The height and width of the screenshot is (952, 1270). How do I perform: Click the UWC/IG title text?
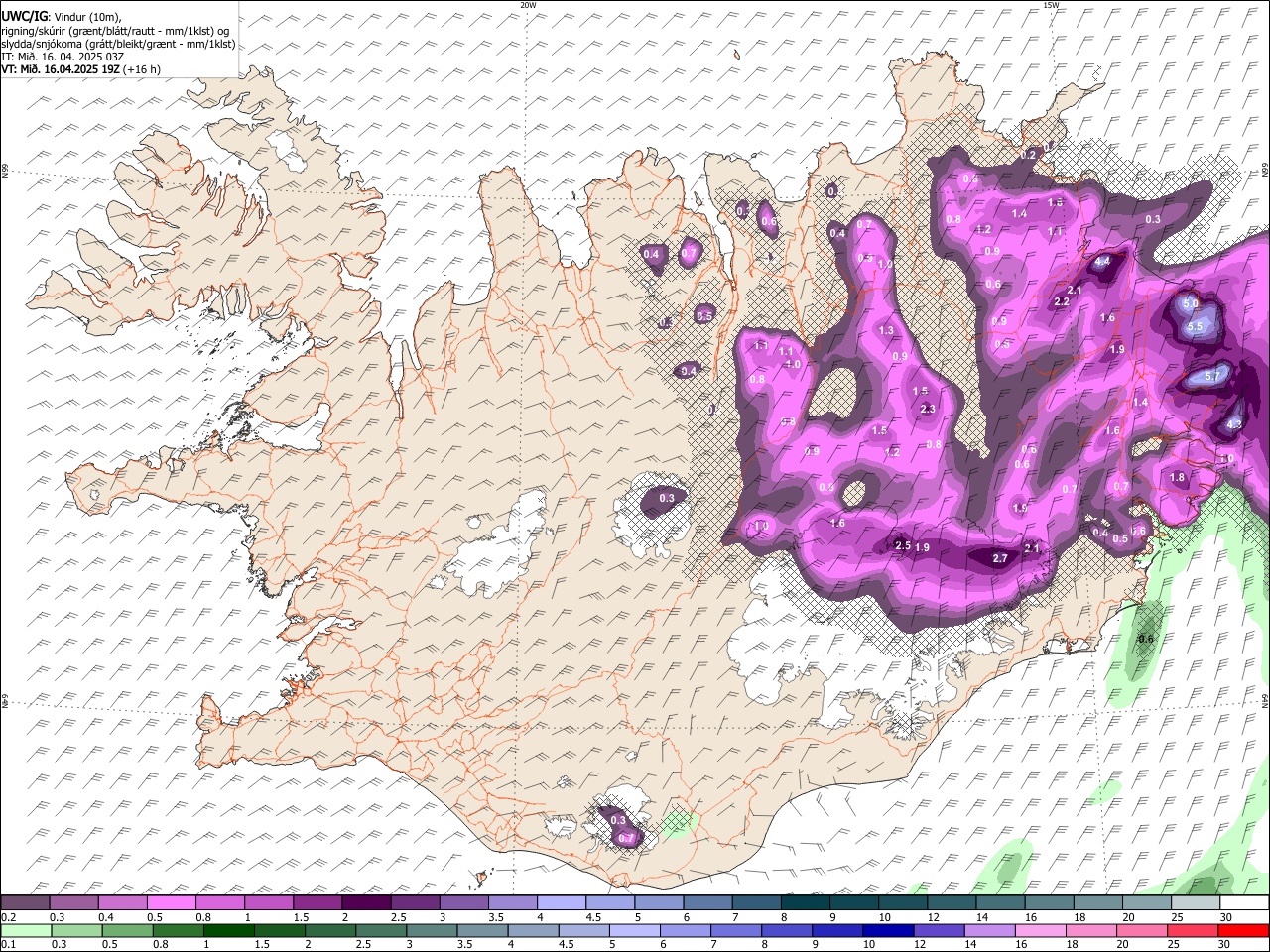tap(25, 17)
